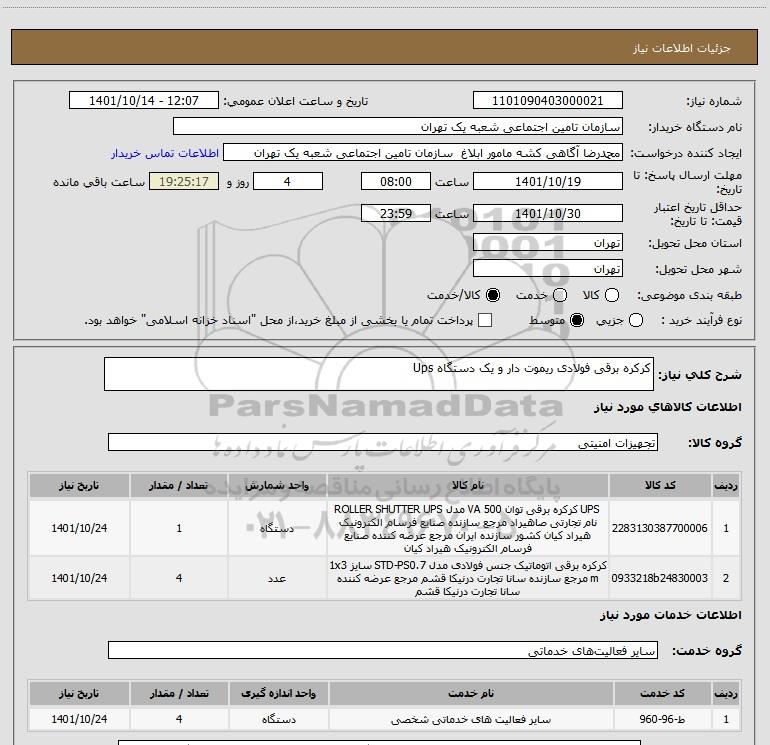This screenshot has height=745, width=770.
Task: Open the اطلاعات تماس خریدار link
Action: point(165,153)
